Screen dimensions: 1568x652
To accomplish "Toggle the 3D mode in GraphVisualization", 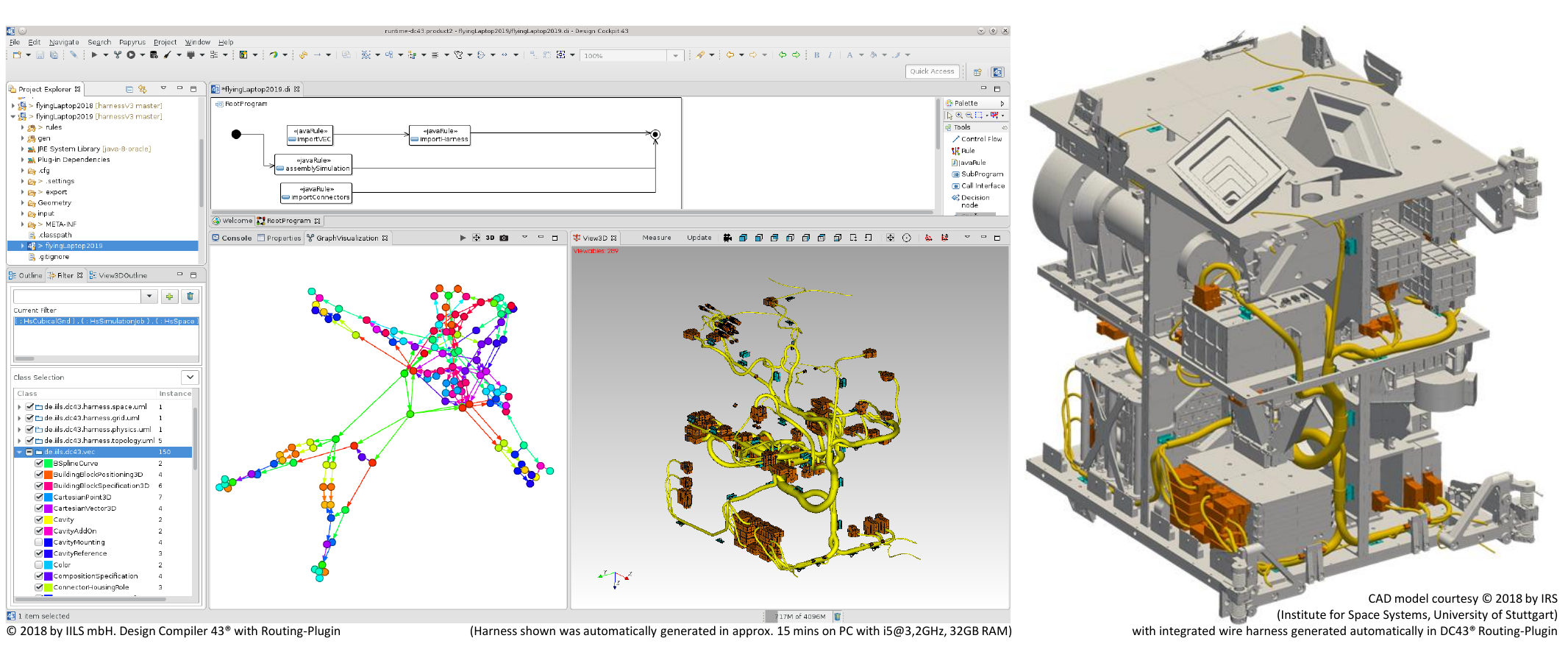I will point(490,238).
